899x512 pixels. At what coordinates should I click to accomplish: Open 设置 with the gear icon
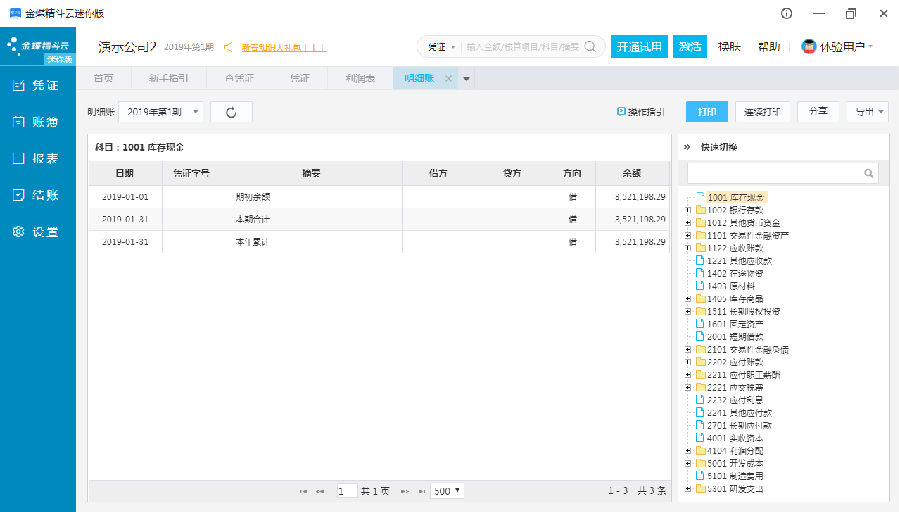36,232
